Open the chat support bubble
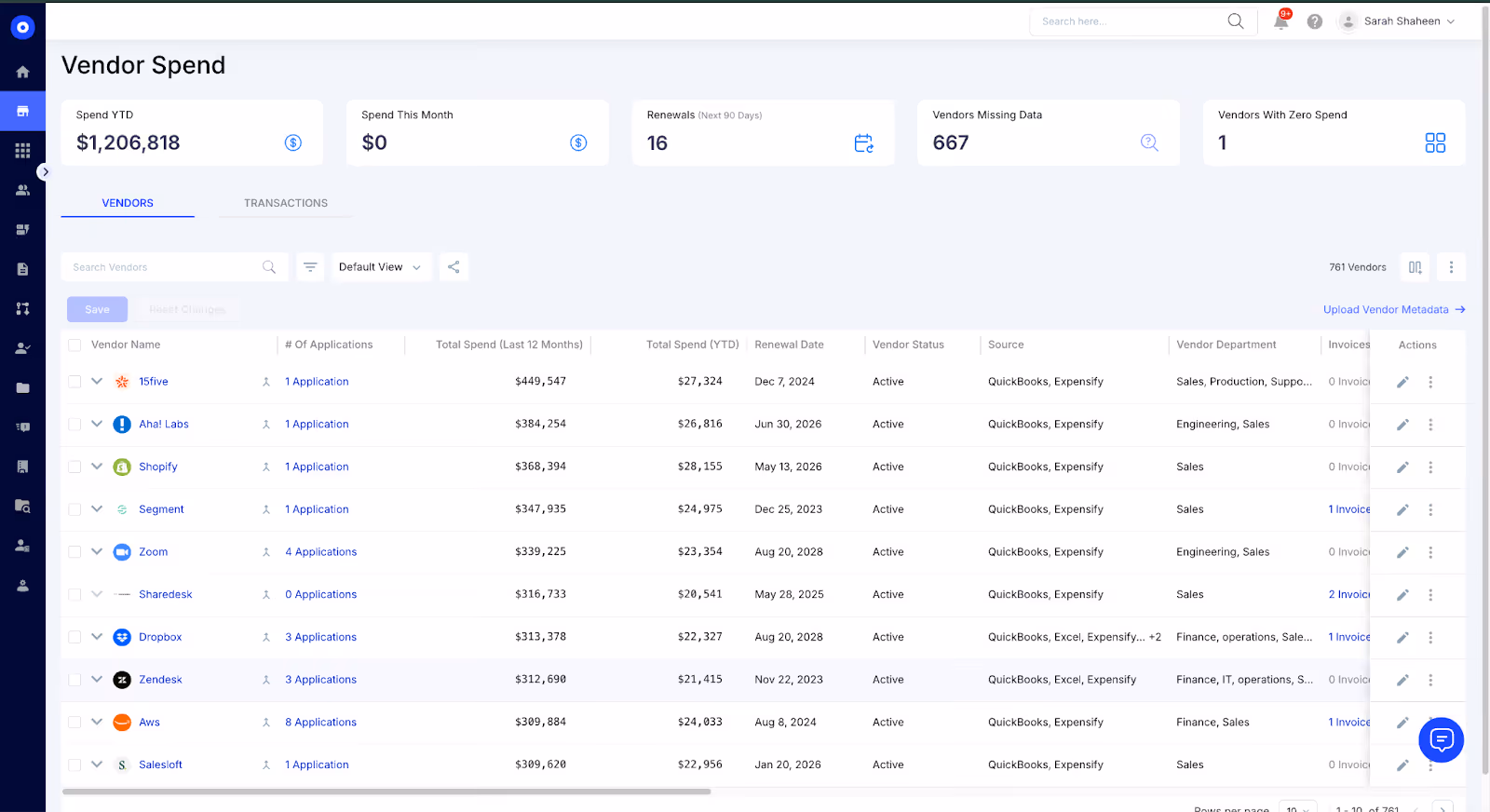Screen dimensions: 1490x812 pos(1441,740)
